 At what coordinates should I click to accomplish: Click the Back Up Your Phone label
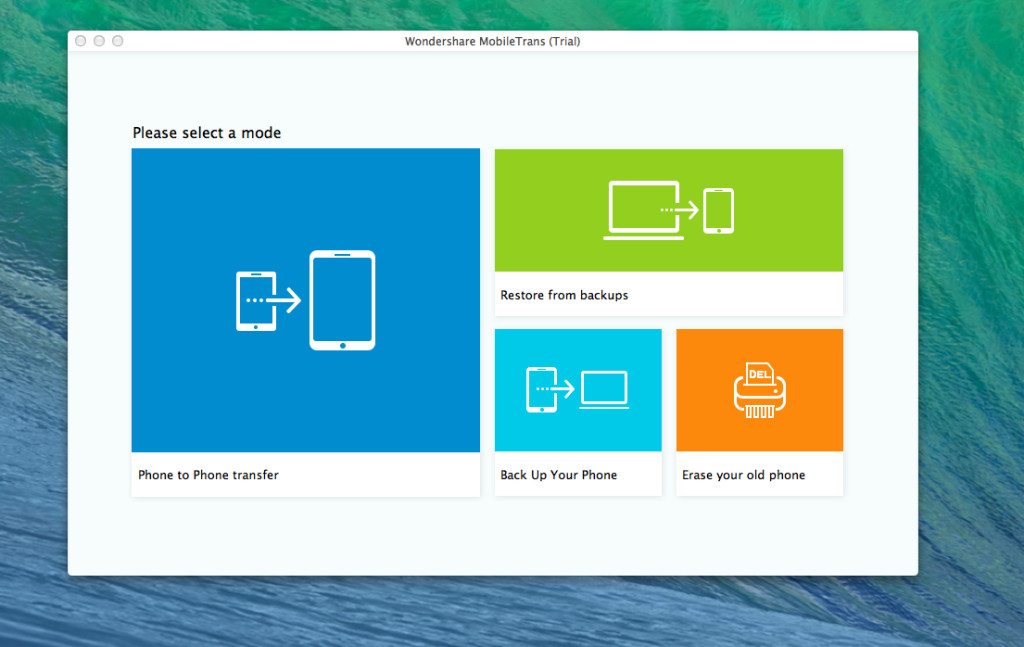(557, 475)
